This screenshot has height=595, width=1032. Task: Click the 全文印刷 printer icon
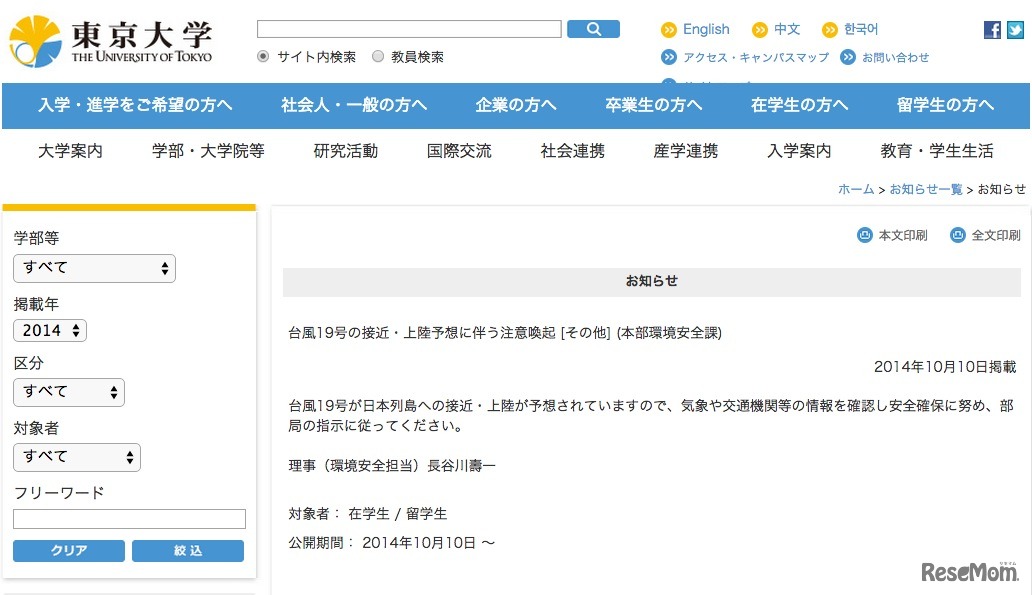pyautogui.click(x=958, y=234)
